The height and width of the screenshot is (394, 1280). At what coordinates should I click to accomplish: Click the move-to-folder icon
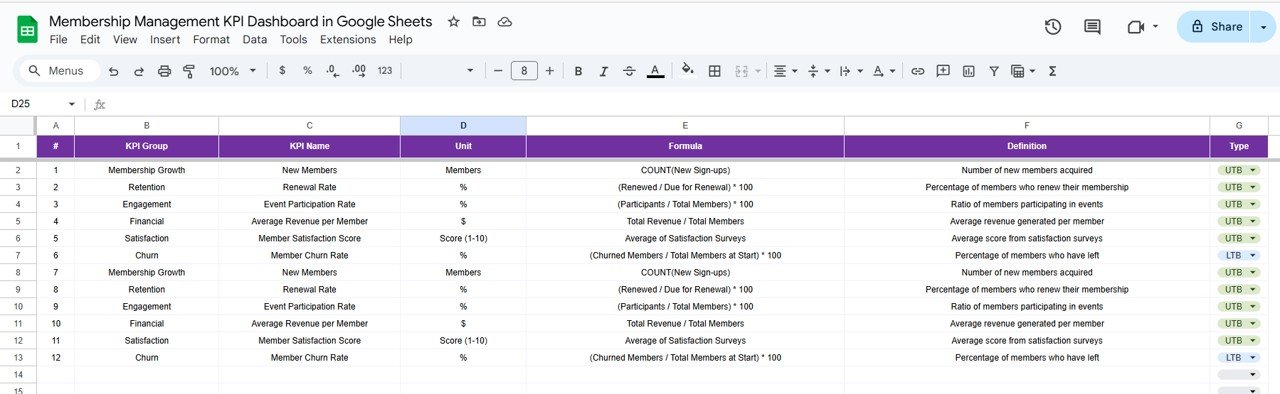[479, 21]
